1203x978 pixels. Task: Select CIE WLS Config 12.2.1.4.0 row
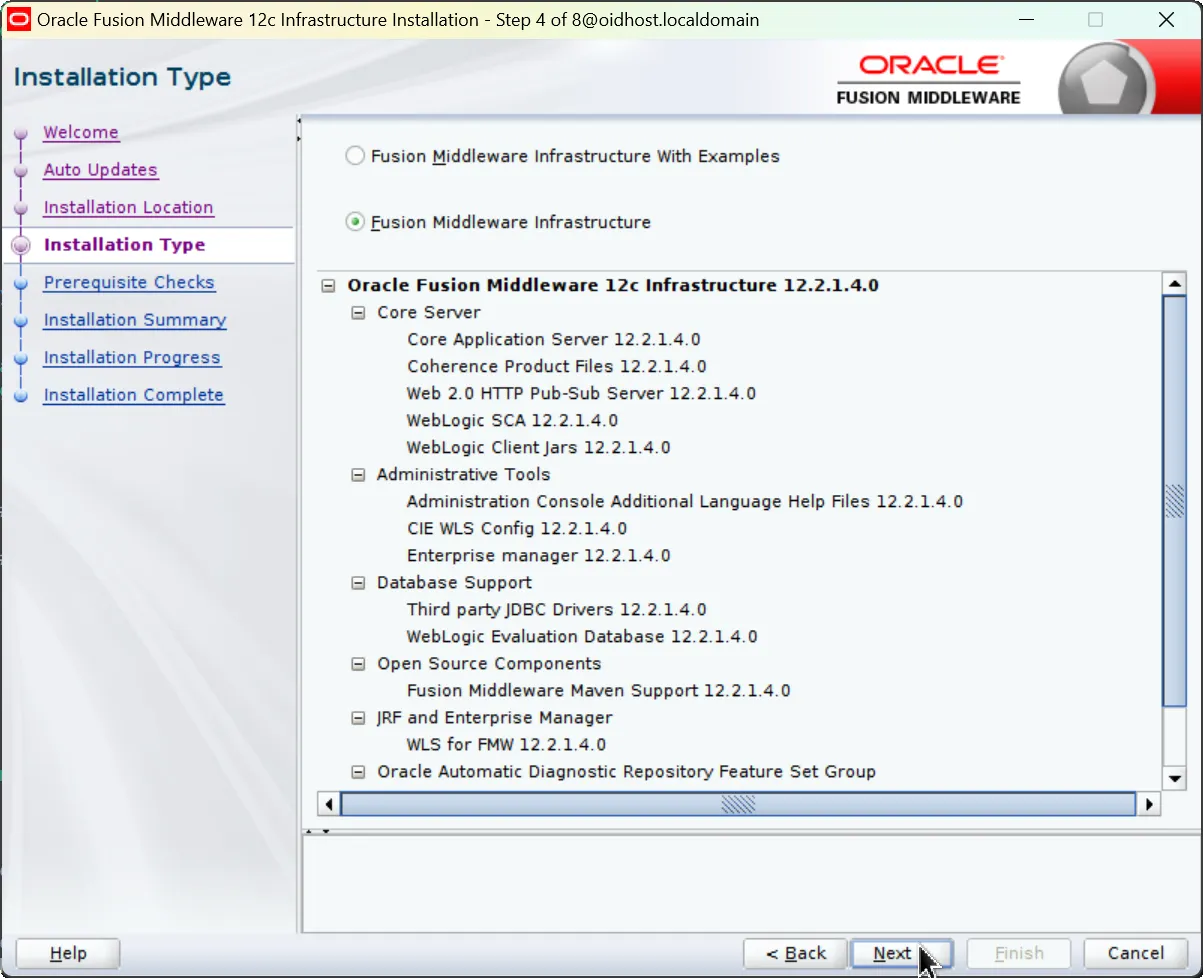[517, 529]
